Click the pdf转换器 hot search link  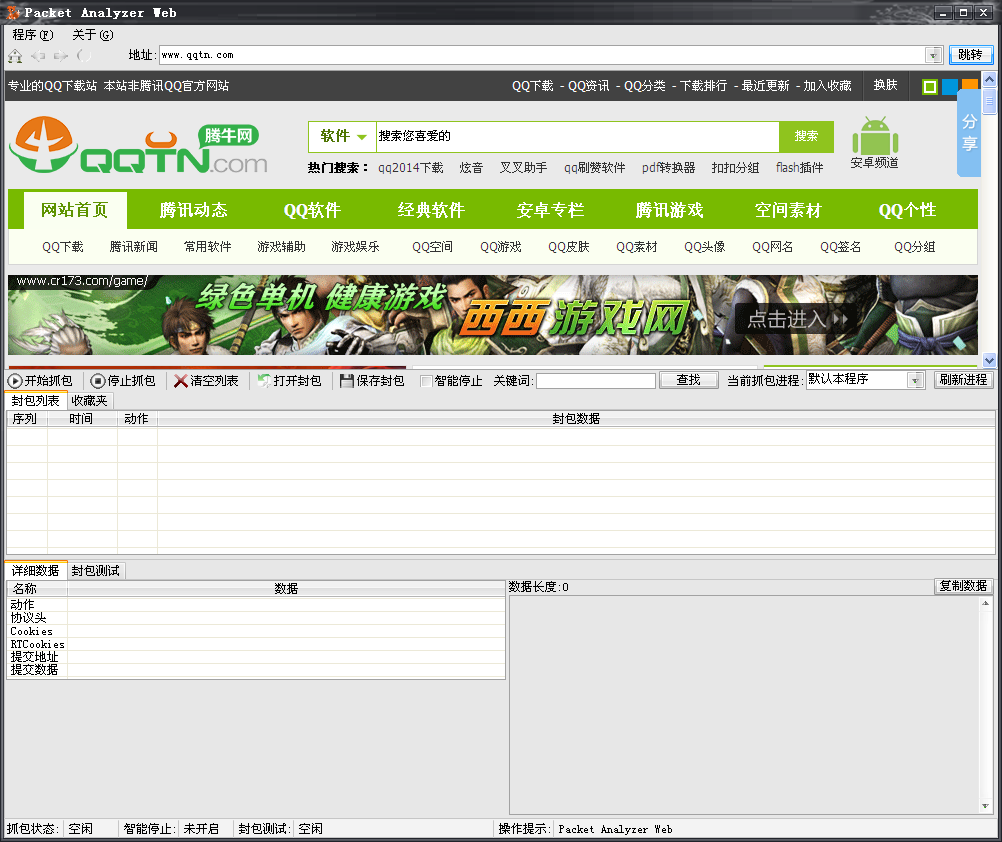668,167
